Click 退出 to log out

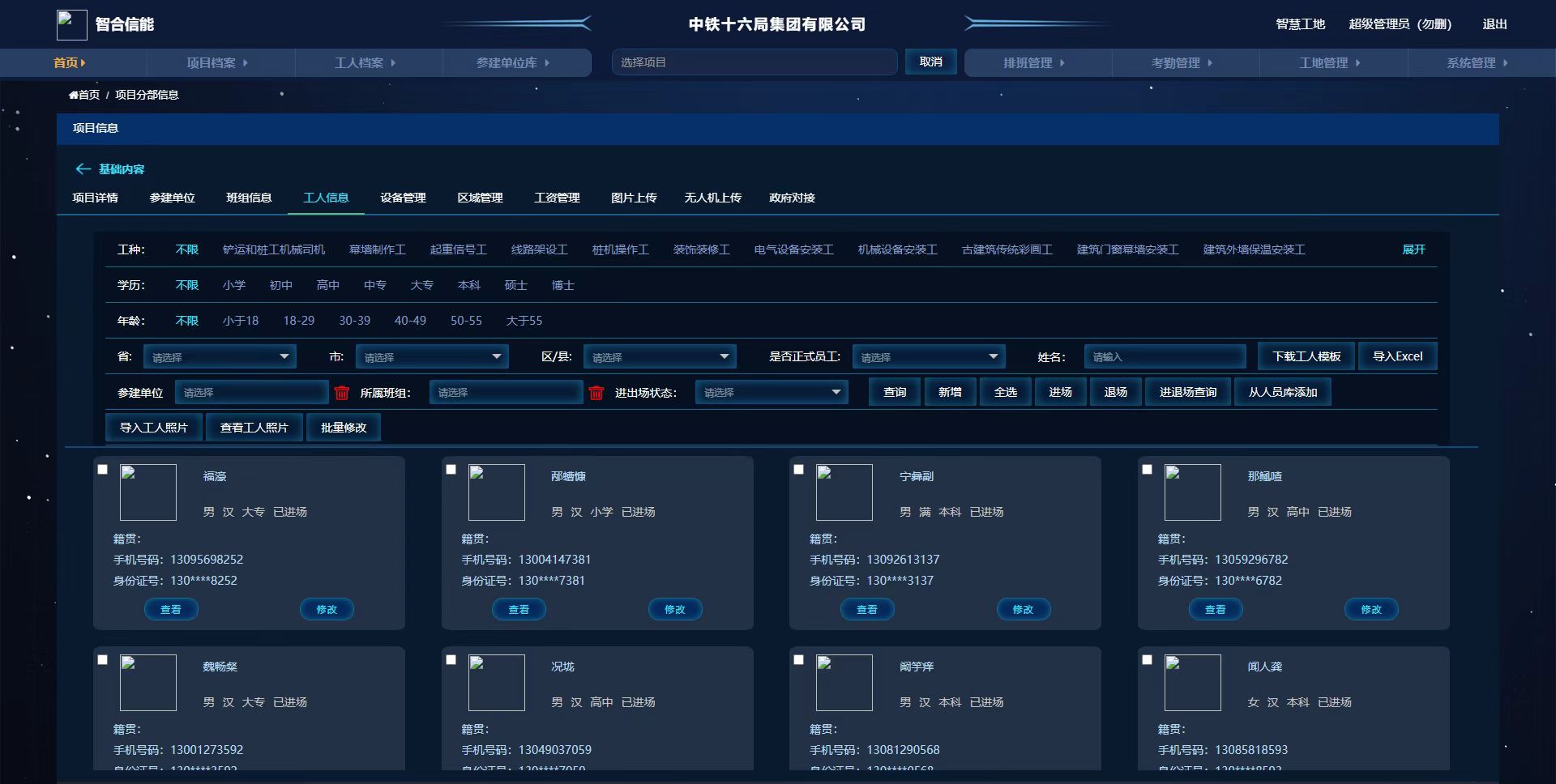coord(1494,24)
